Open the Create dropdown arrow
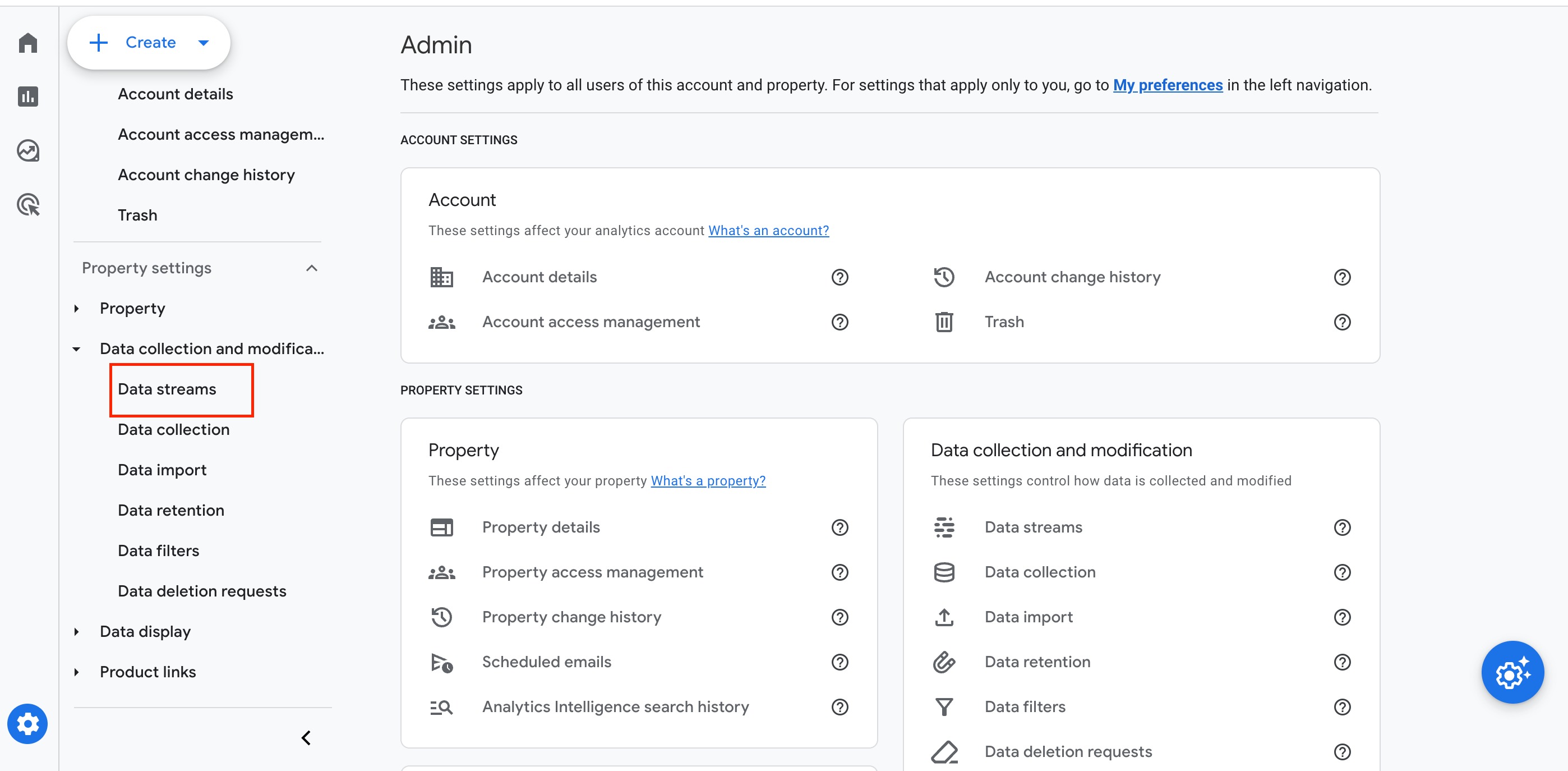The height and width of the screenshot is (771, 1568). pos(204,43)
